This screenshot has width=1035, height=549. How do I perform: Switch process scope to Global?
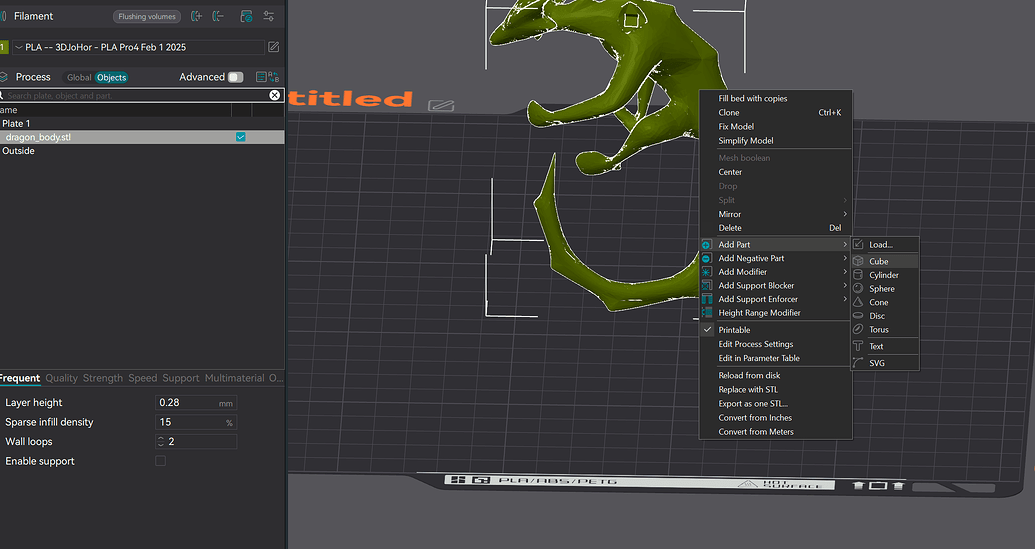(x=79, y=77)
